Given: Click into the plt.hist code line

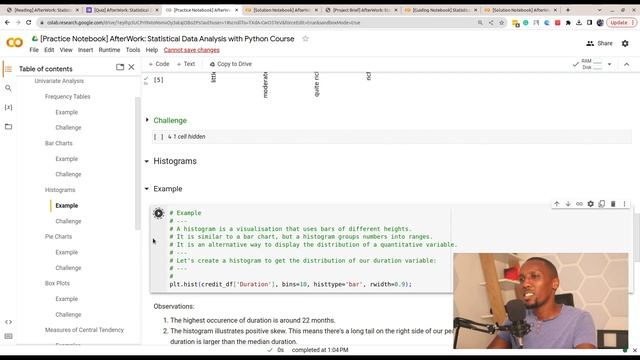Looking at the screenshot, I should [290, 284].
